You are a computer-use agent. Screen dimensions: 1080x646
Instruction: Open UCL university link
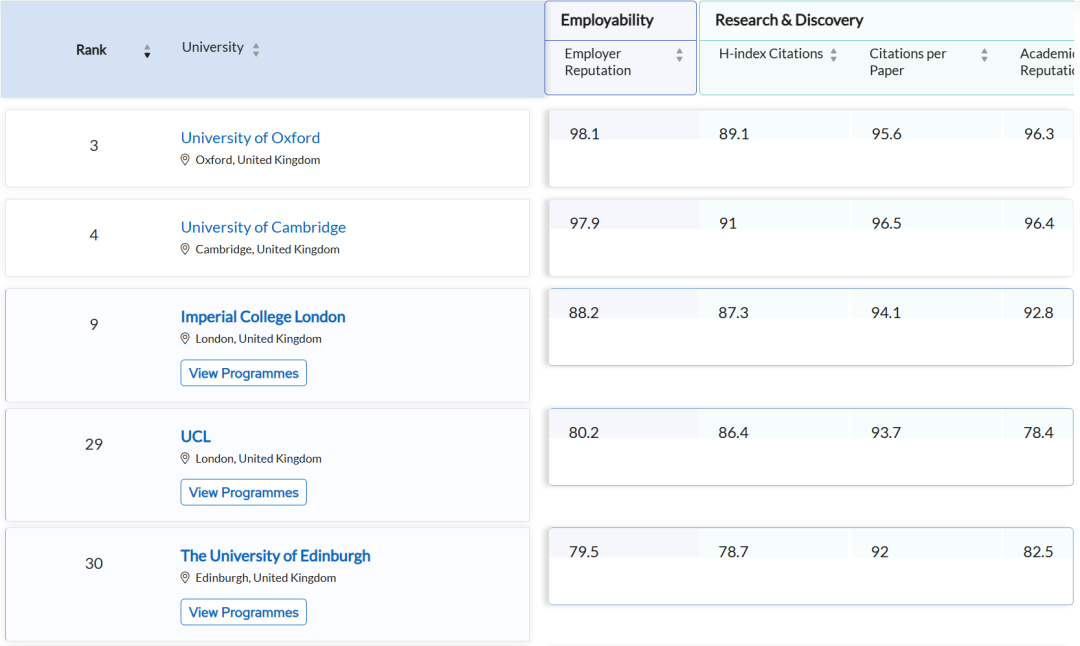[196, 437]
